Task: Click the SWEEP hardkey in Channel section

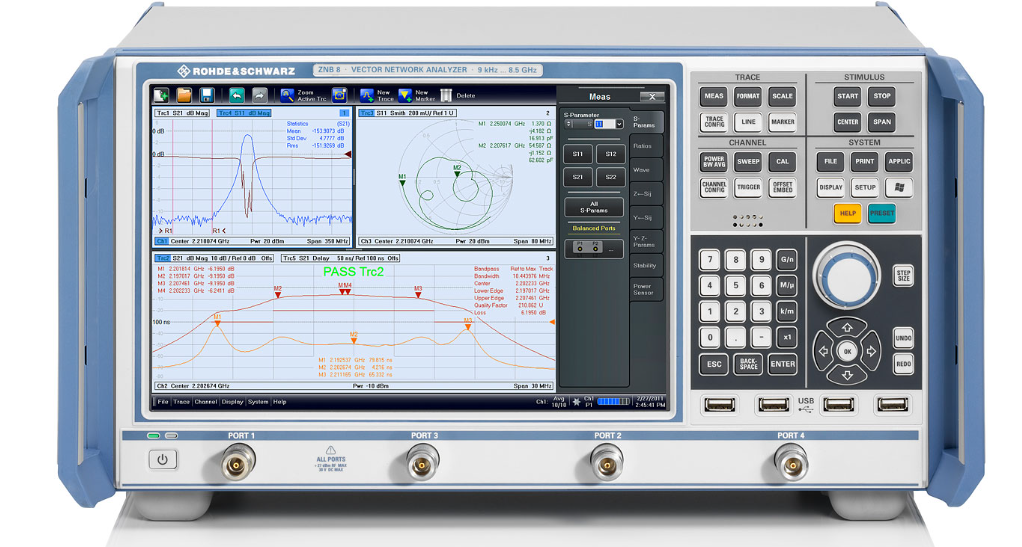Action: coord(748,162)
